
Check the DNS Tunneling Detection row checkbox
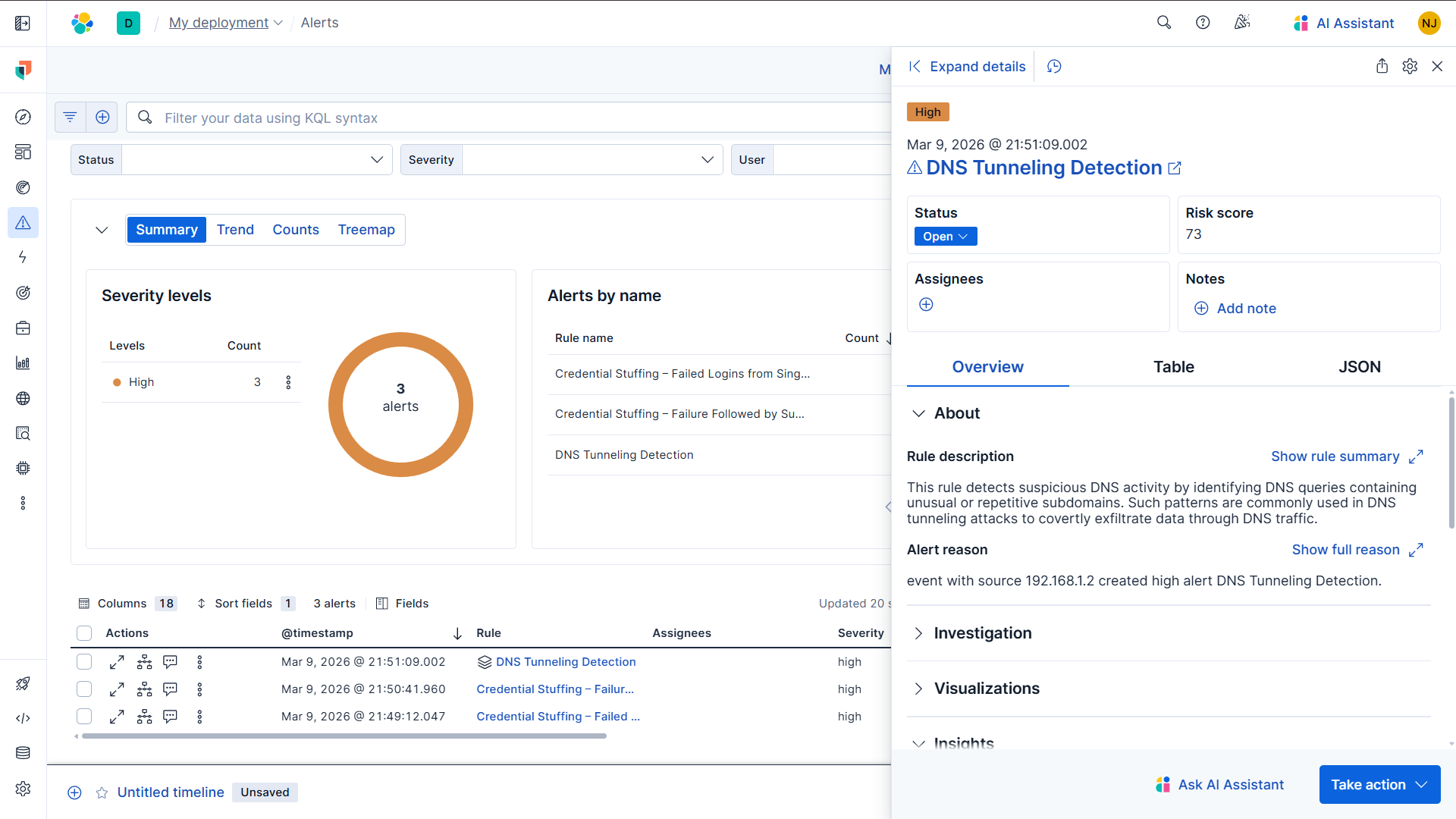(x=84, y=662)
